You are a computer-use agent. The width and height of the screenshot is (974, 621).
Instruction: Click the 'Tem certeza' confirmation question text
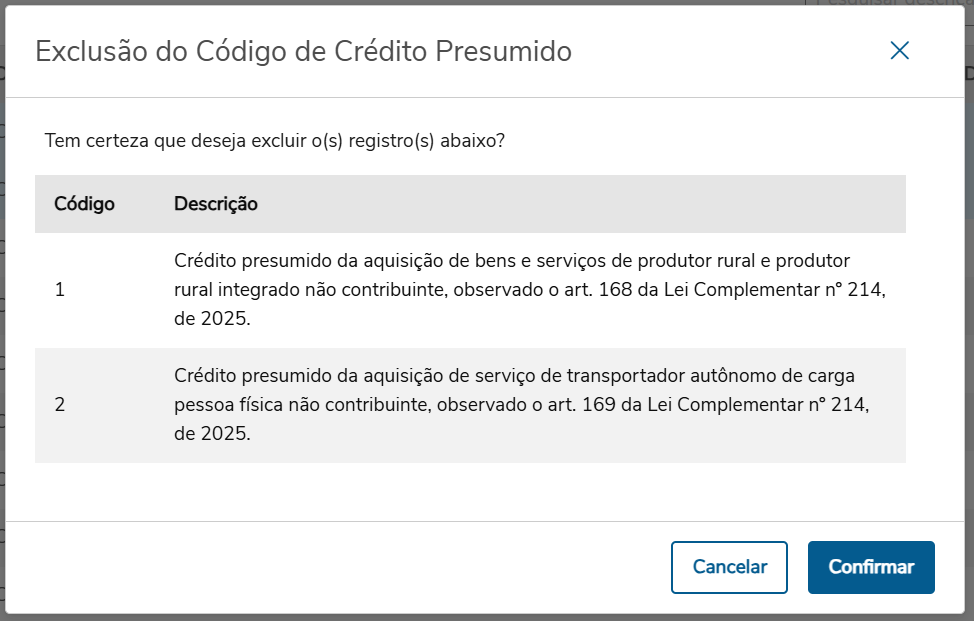[274, 140]
